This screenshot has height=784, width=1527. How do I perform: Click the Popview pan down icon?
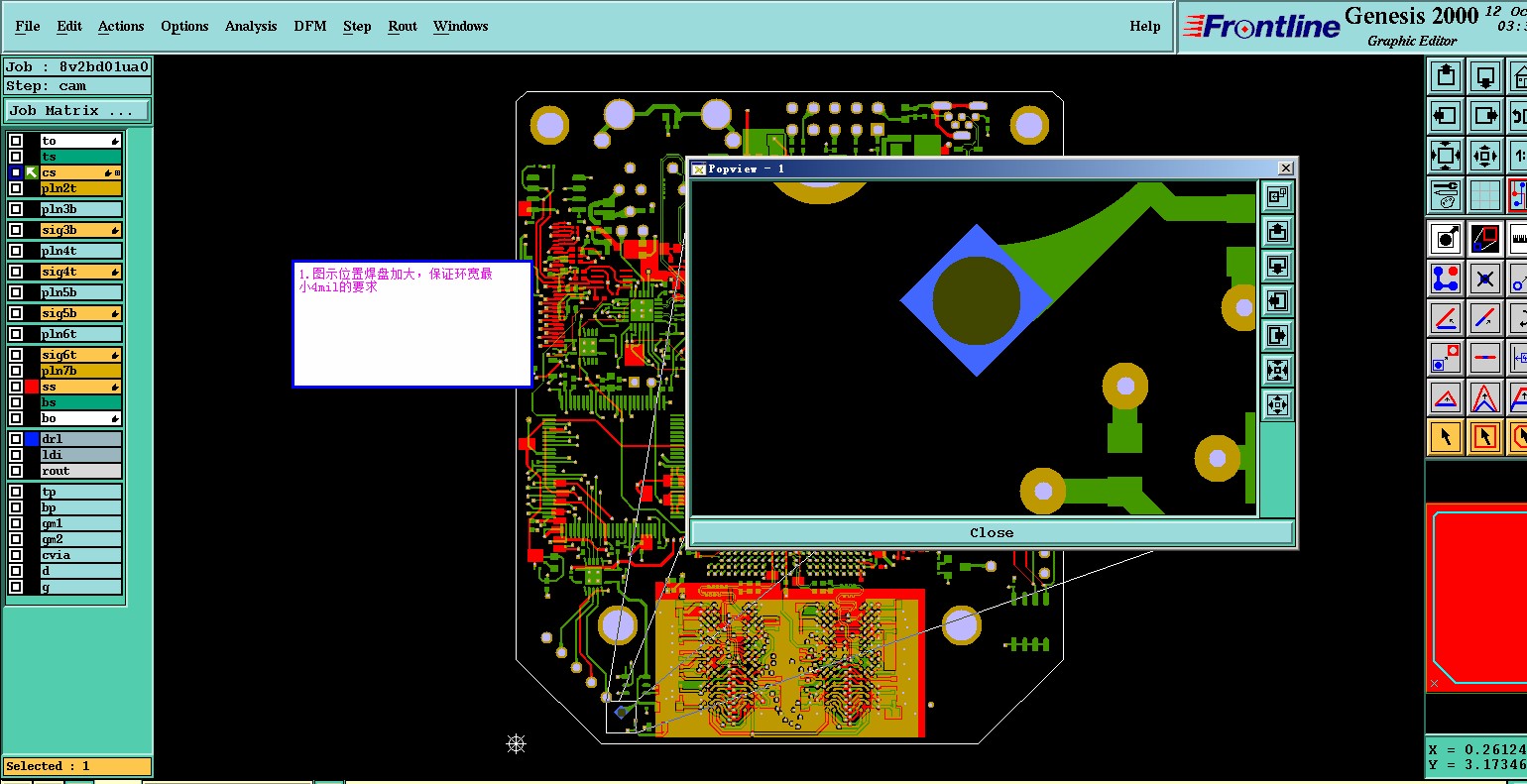click(1277, 266)
